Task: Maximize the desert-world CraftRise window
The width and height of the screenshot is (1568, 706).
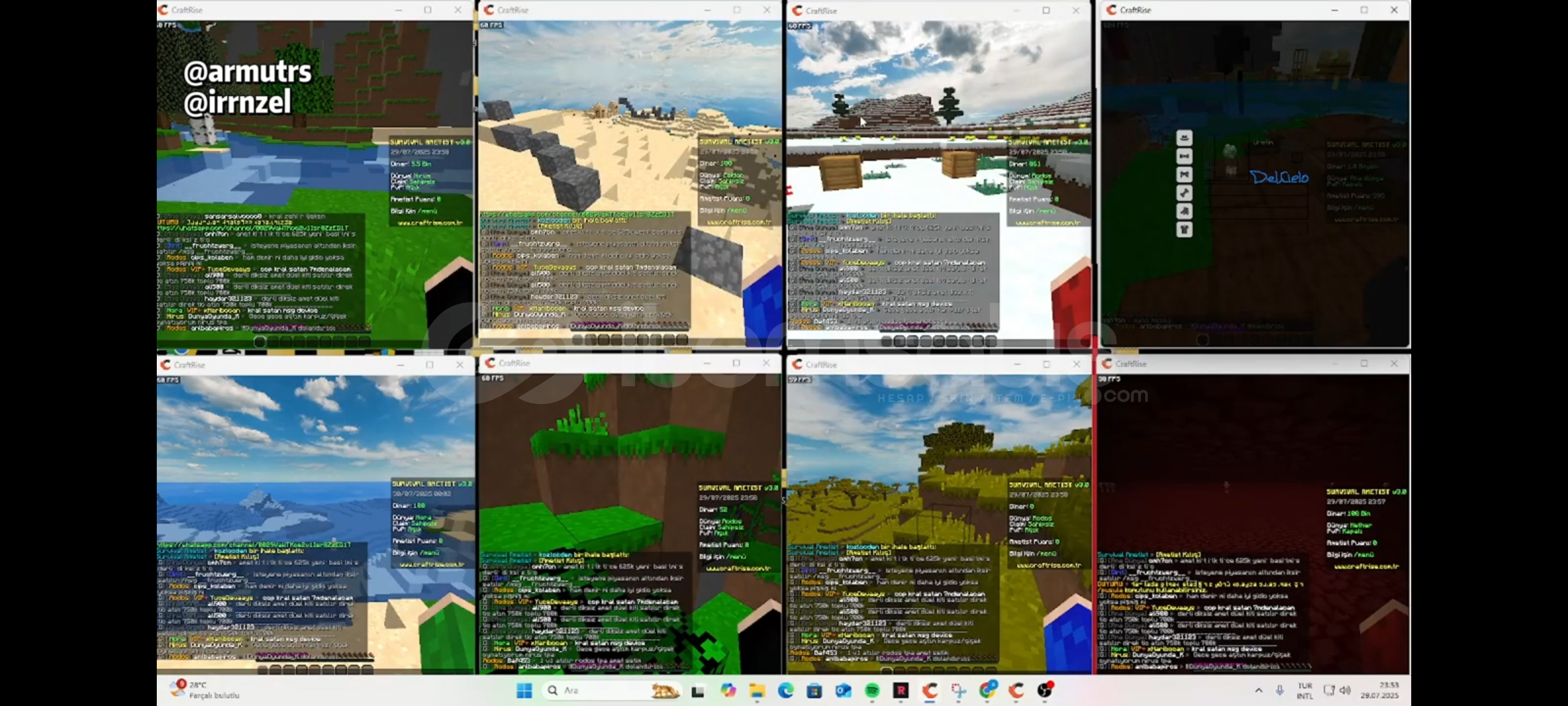Action: (737, 10)
